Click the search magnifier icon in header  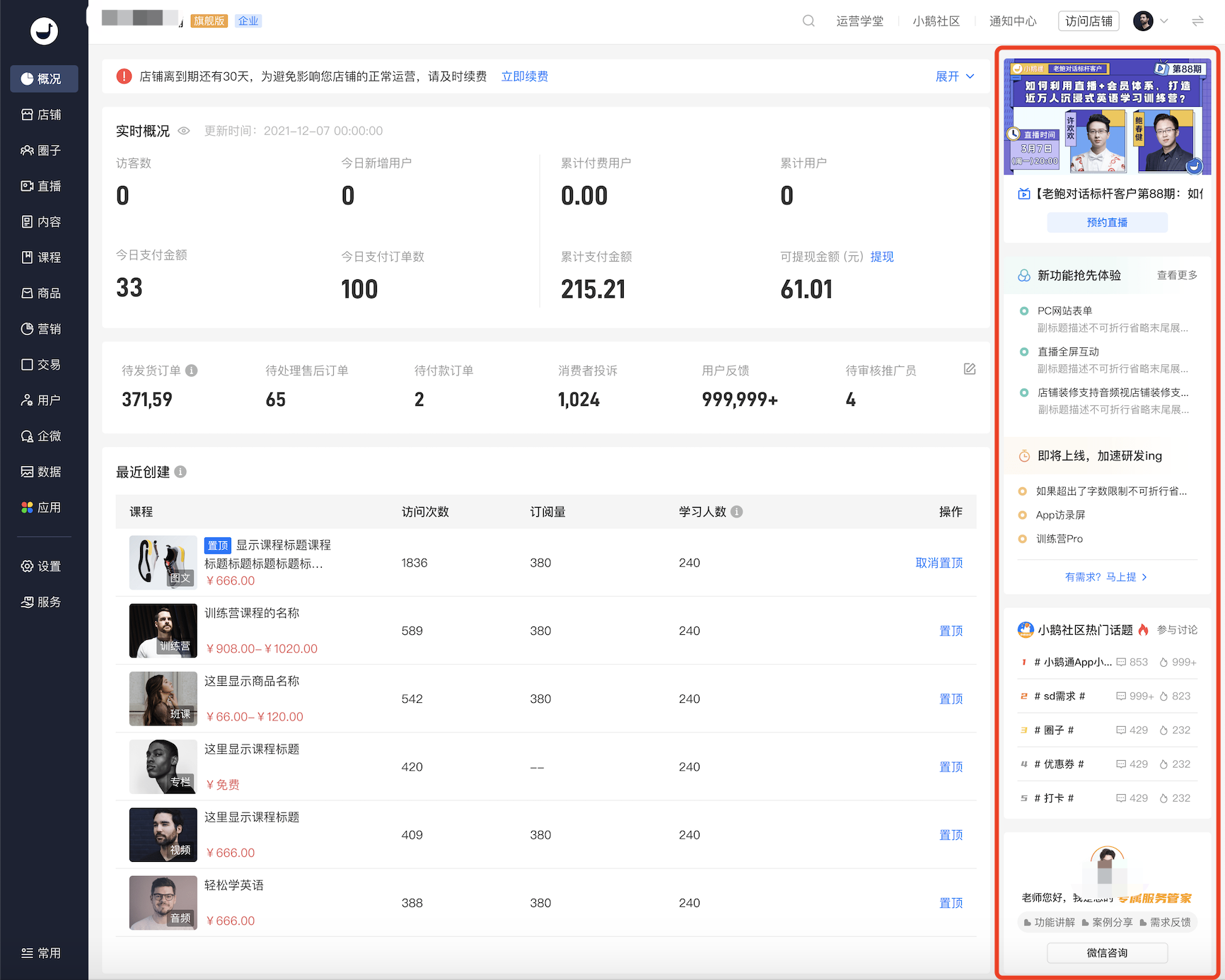(x=808, y=21)
